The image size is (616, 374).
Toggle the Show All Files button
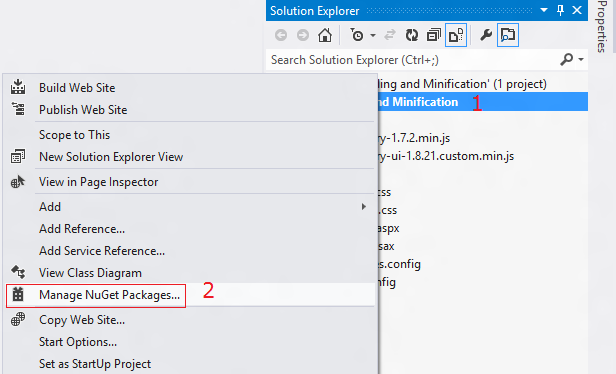pyautogui.click(x=456, y=35)
